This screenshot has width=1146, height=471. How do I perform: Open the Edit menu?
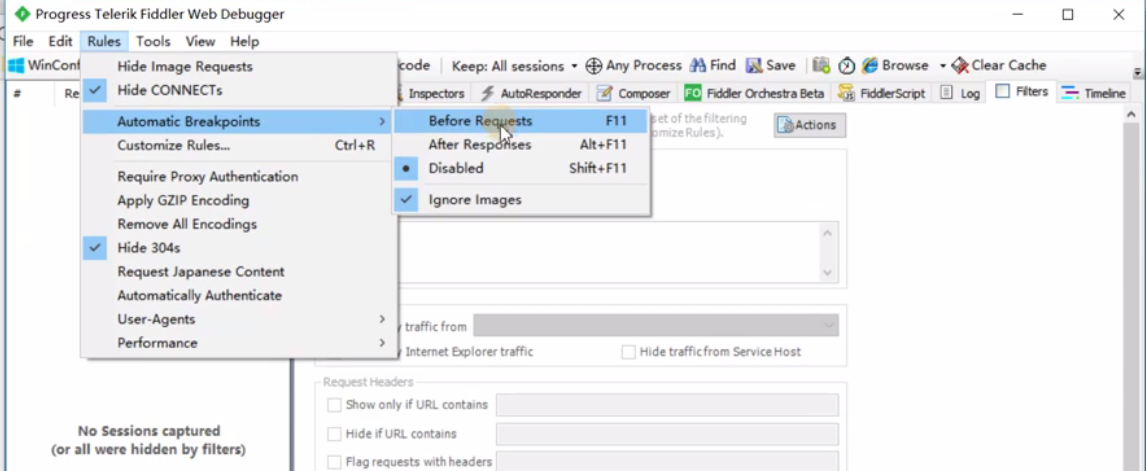(61, 42)
